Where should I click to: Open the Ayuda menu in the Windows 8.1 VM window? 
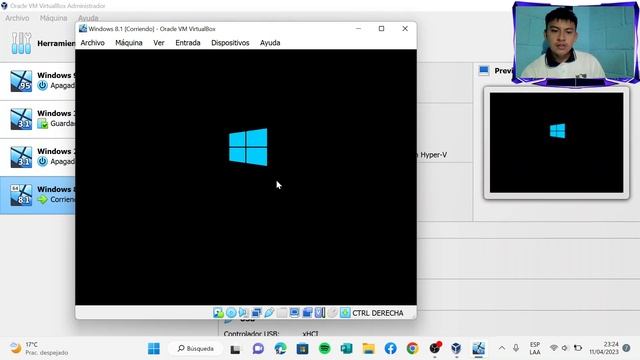pos(270,43)
